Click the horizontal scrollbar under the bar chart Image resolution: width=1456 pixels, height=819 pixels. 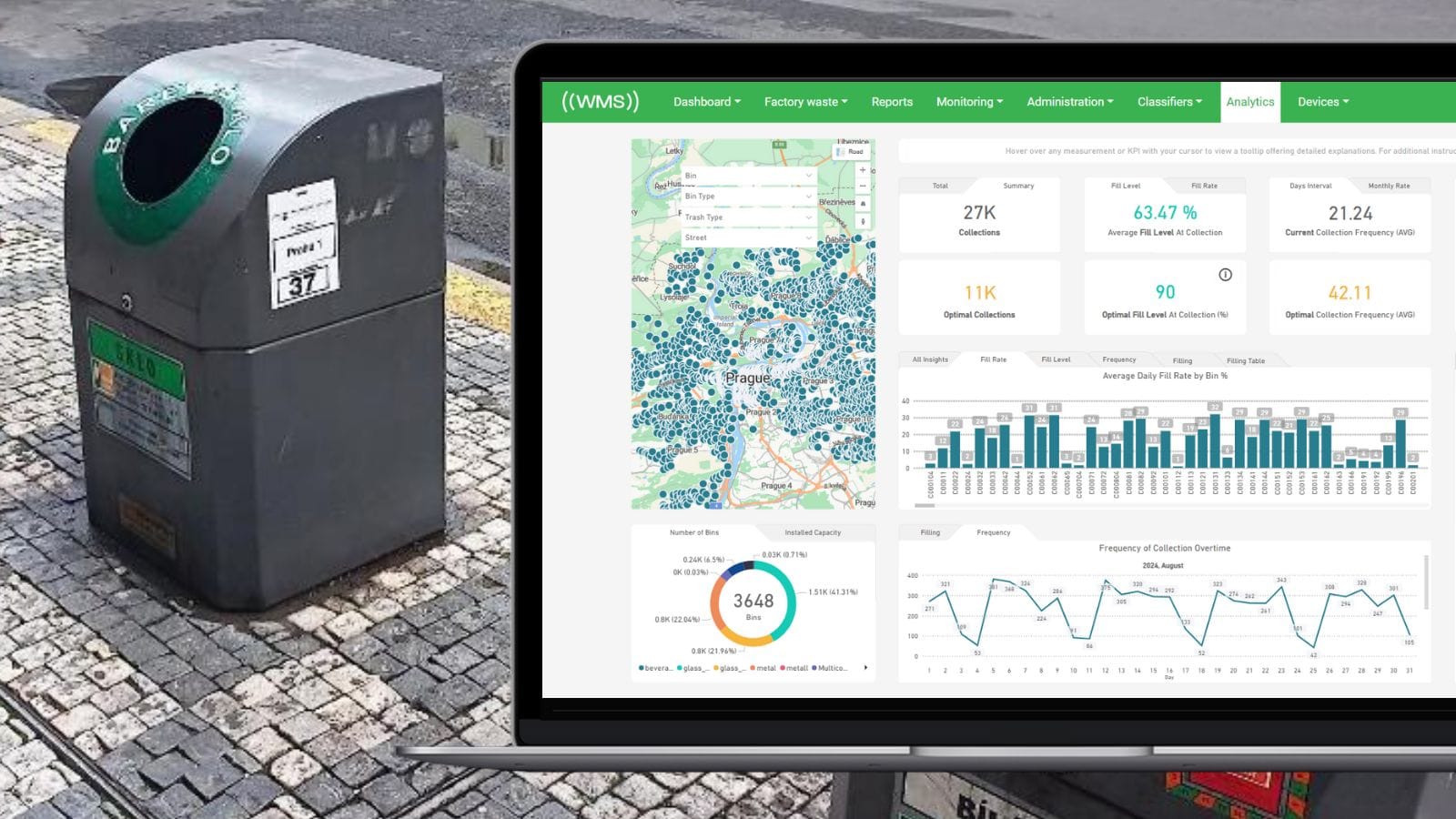pos(925,505)
